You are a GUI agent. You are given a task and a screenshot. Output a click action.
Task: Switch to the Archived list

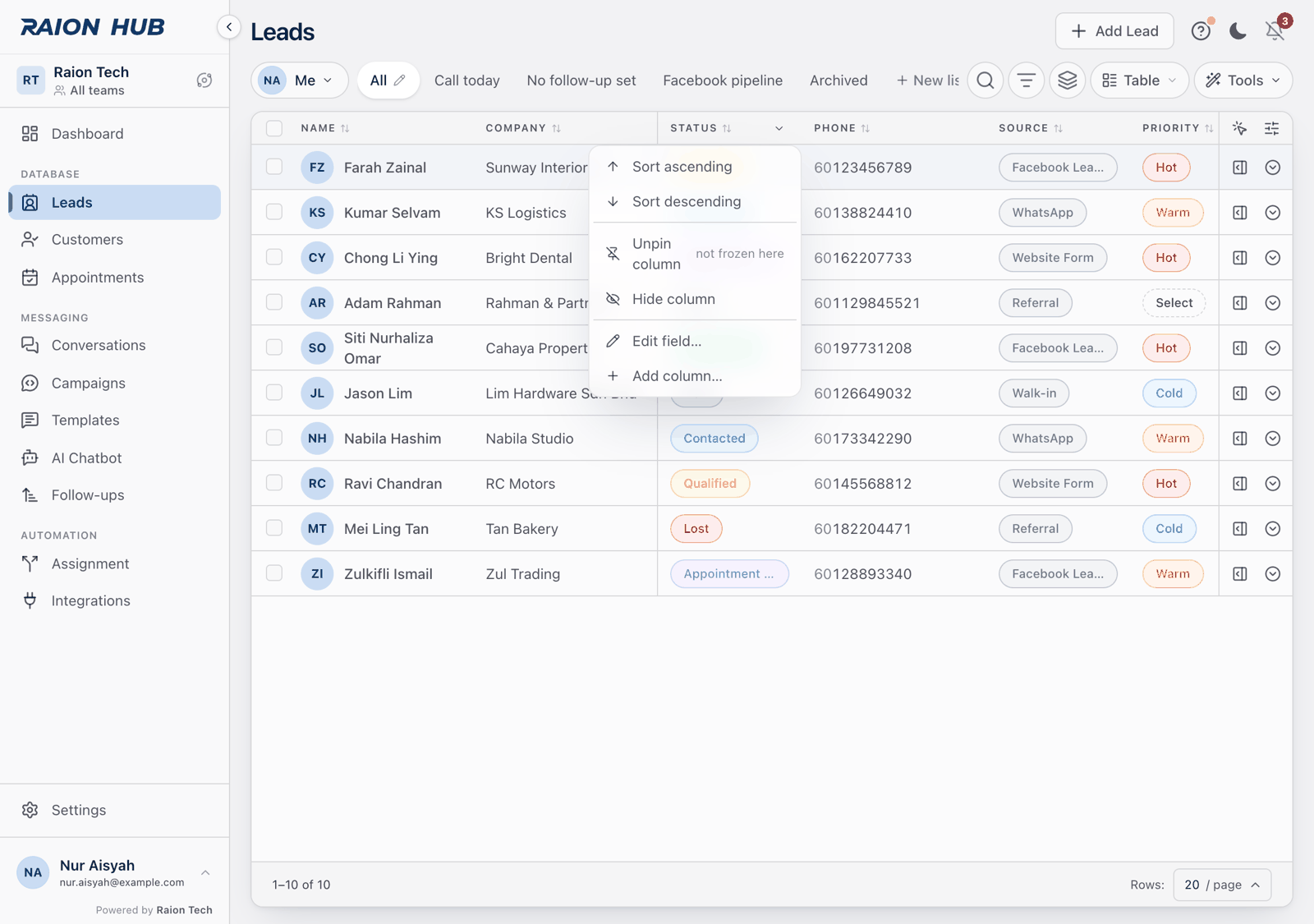[838, 80]
